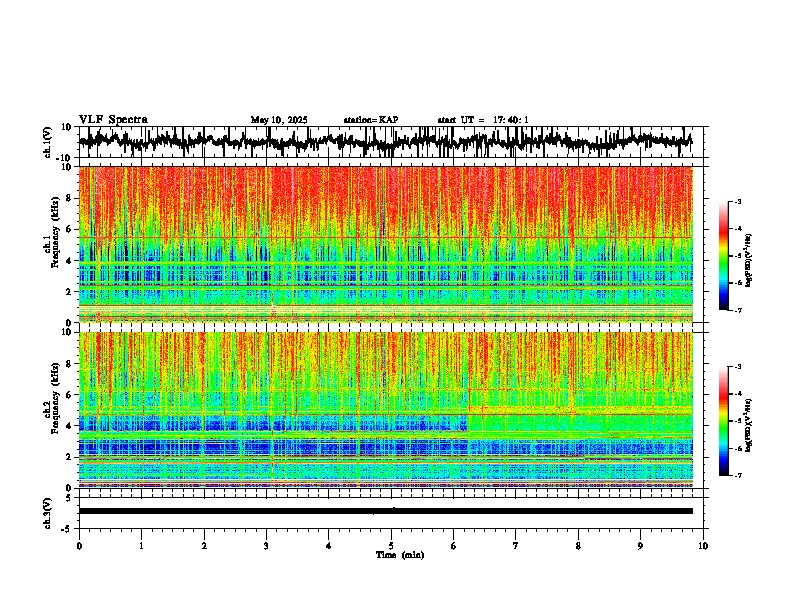The image size is (792, 612).
Task: Click time axis tick label "6"
Action: click(453, 546)
